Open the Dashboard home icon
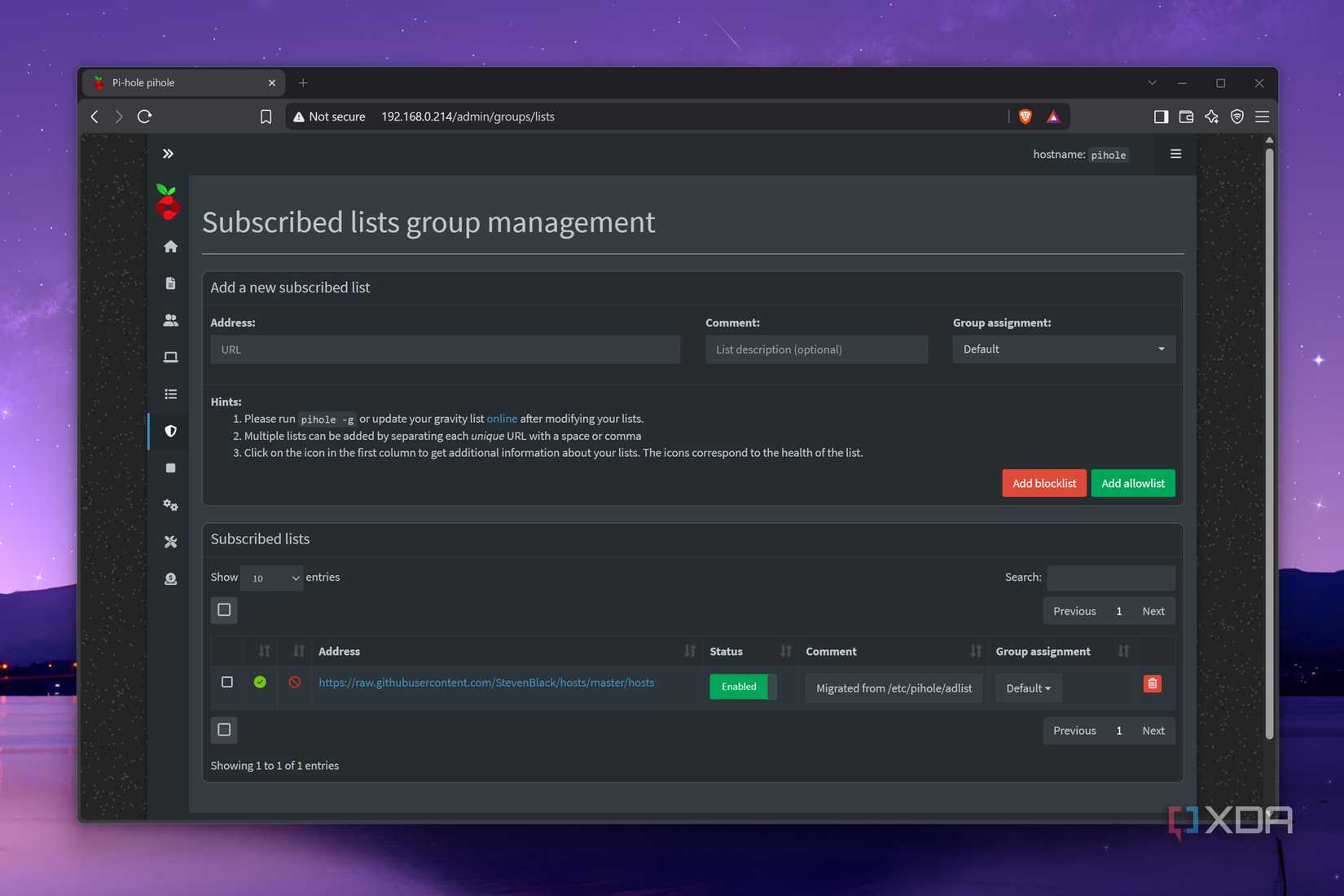Image resolution: width=1344 pixels, height=896 pixels. pos(170,246)
